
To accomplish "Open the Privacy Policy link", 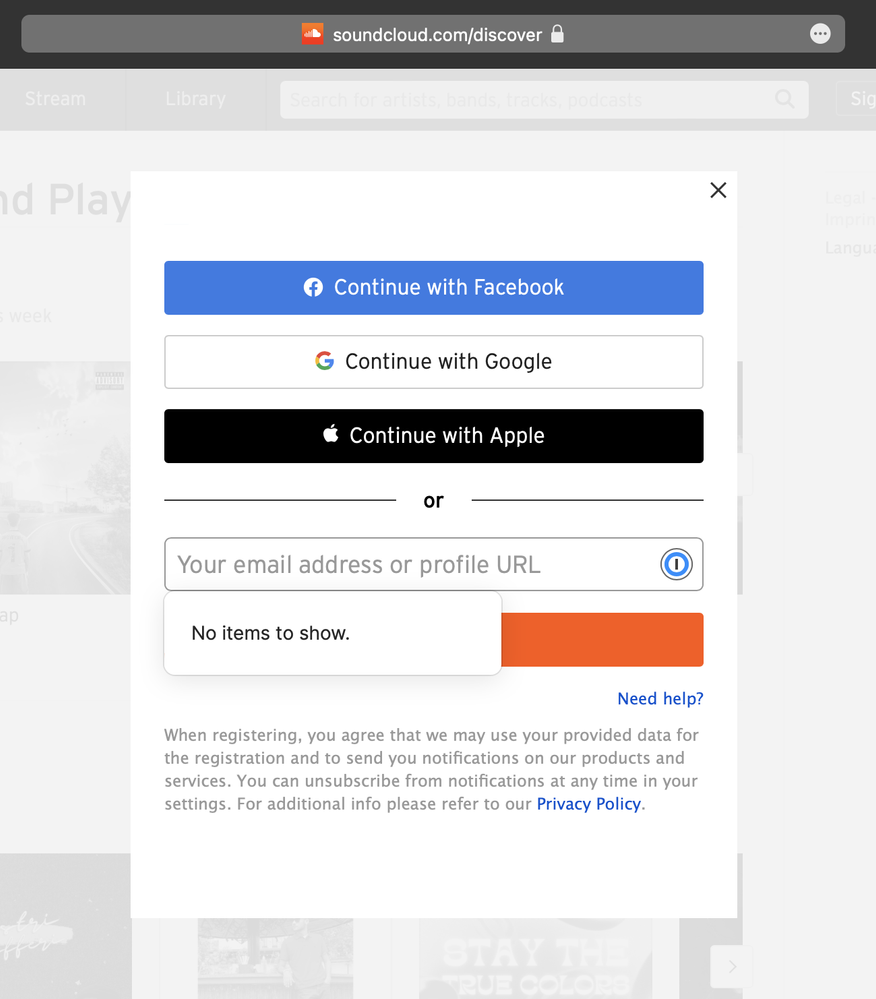I will coord(588,804).
